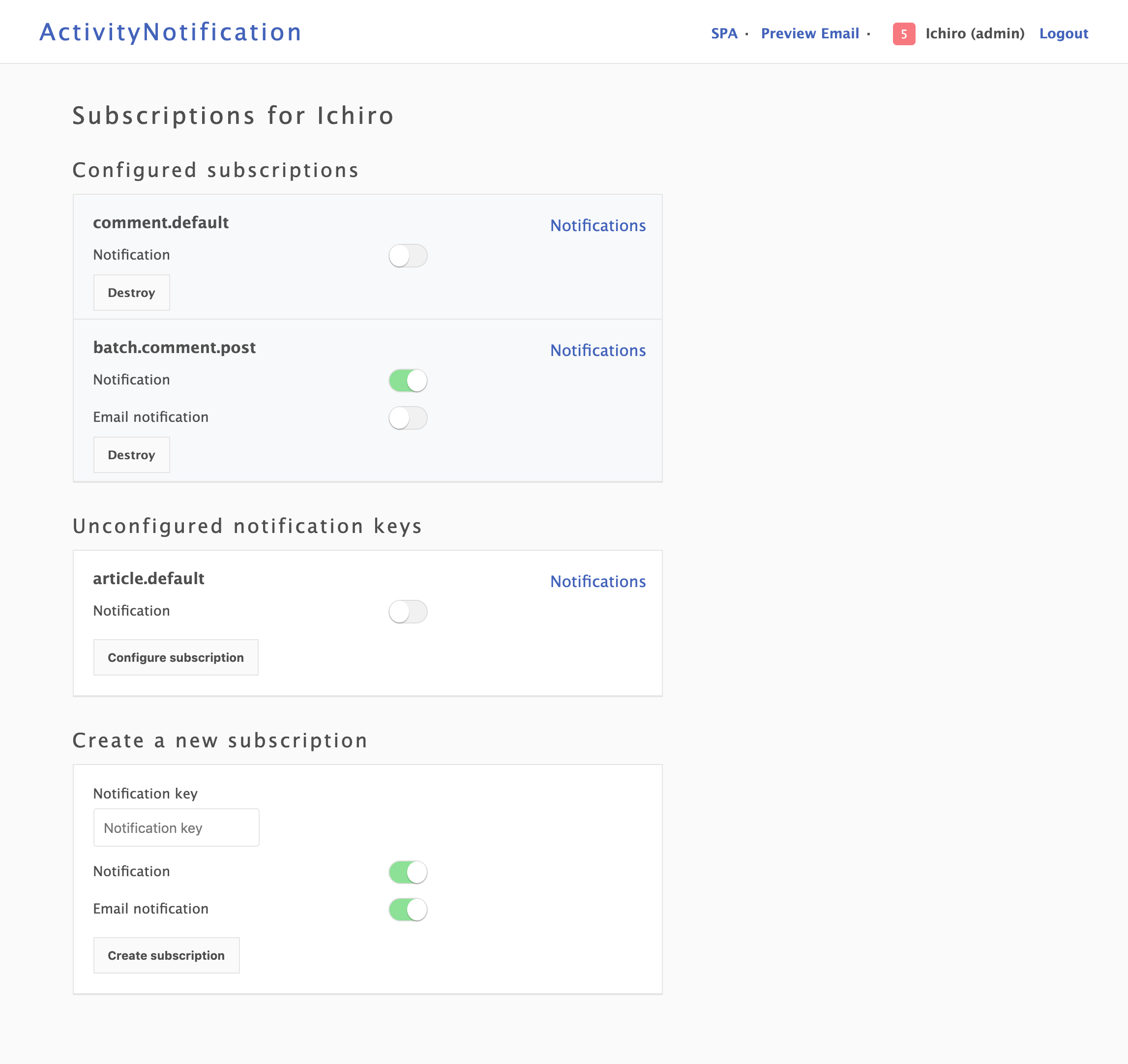Disable Notification toggle for batch.comment.post
Image resolution: width=1128 pixels, height=1064 pixels.
pos(408,381)
